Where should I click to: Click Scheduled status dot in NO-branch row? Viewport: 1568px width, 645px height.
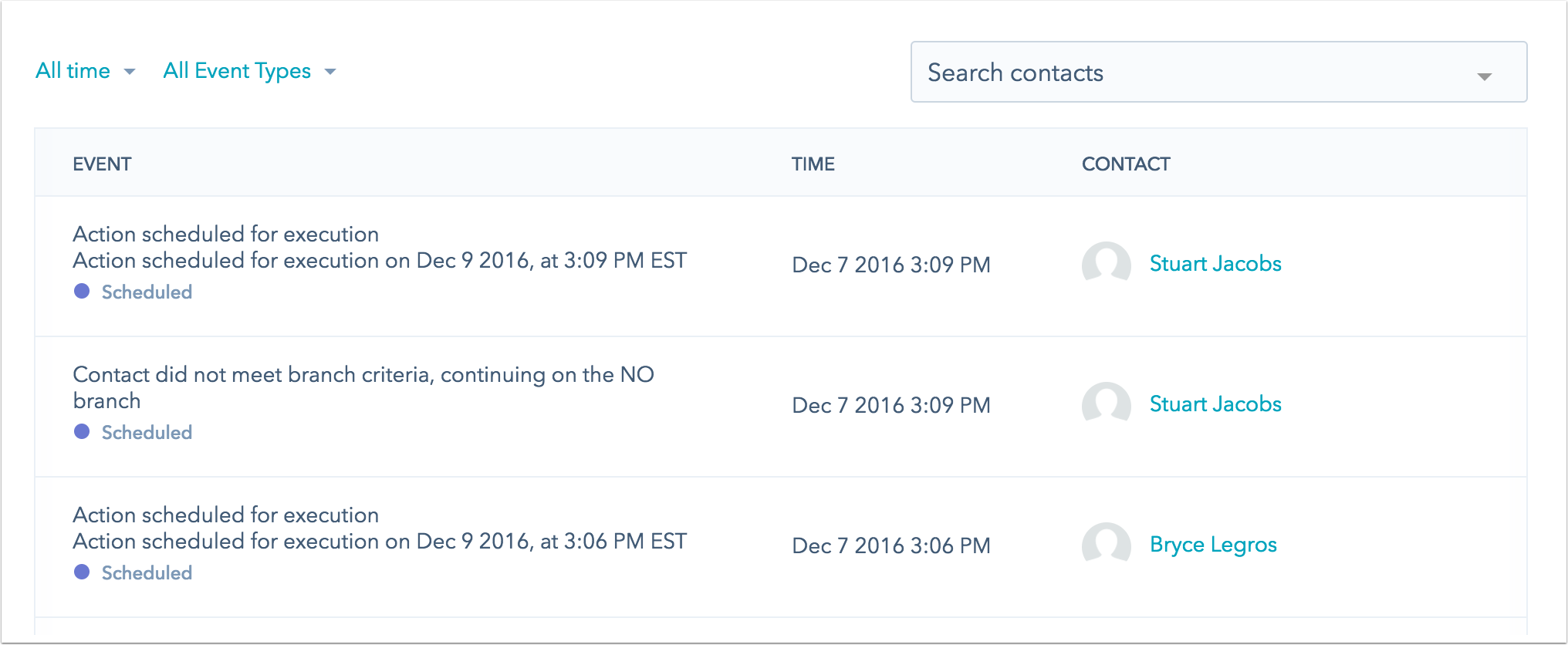pyautogui.click(x=82, y=431)
